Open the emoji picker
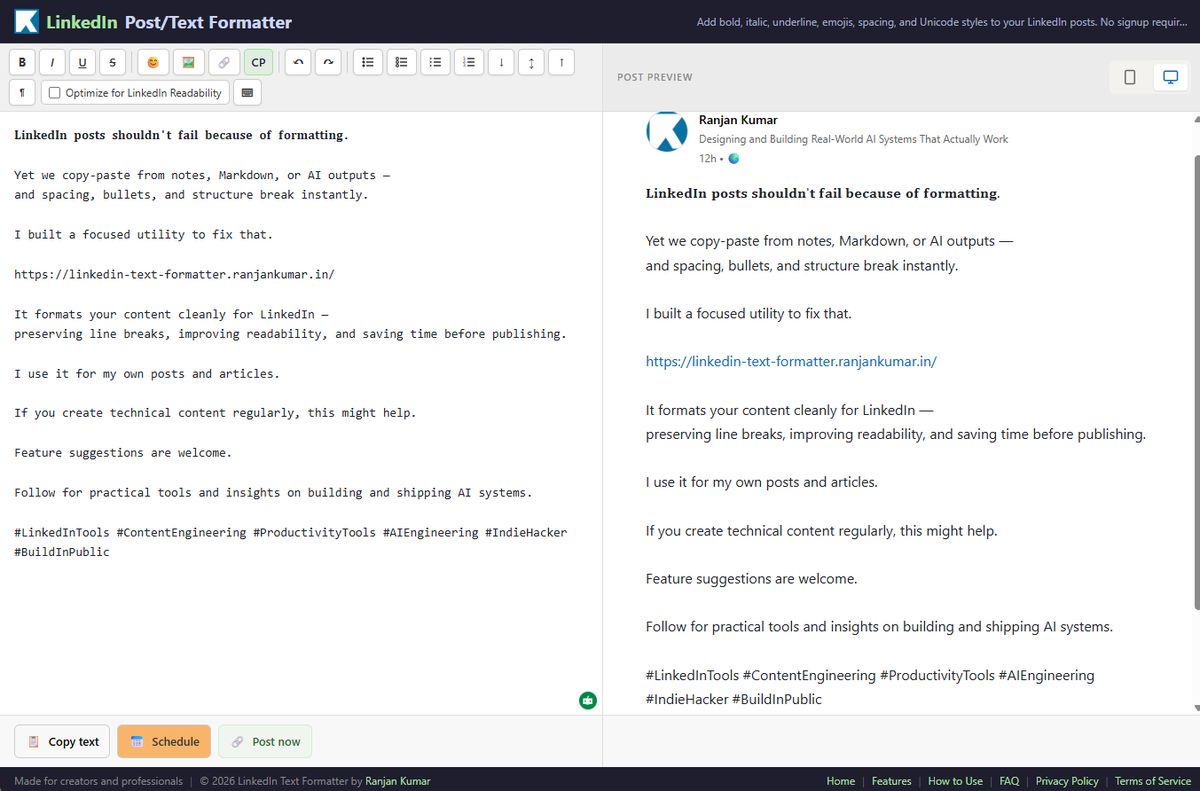The width and height of the screenshot is (1200, 791). [153, 62]
